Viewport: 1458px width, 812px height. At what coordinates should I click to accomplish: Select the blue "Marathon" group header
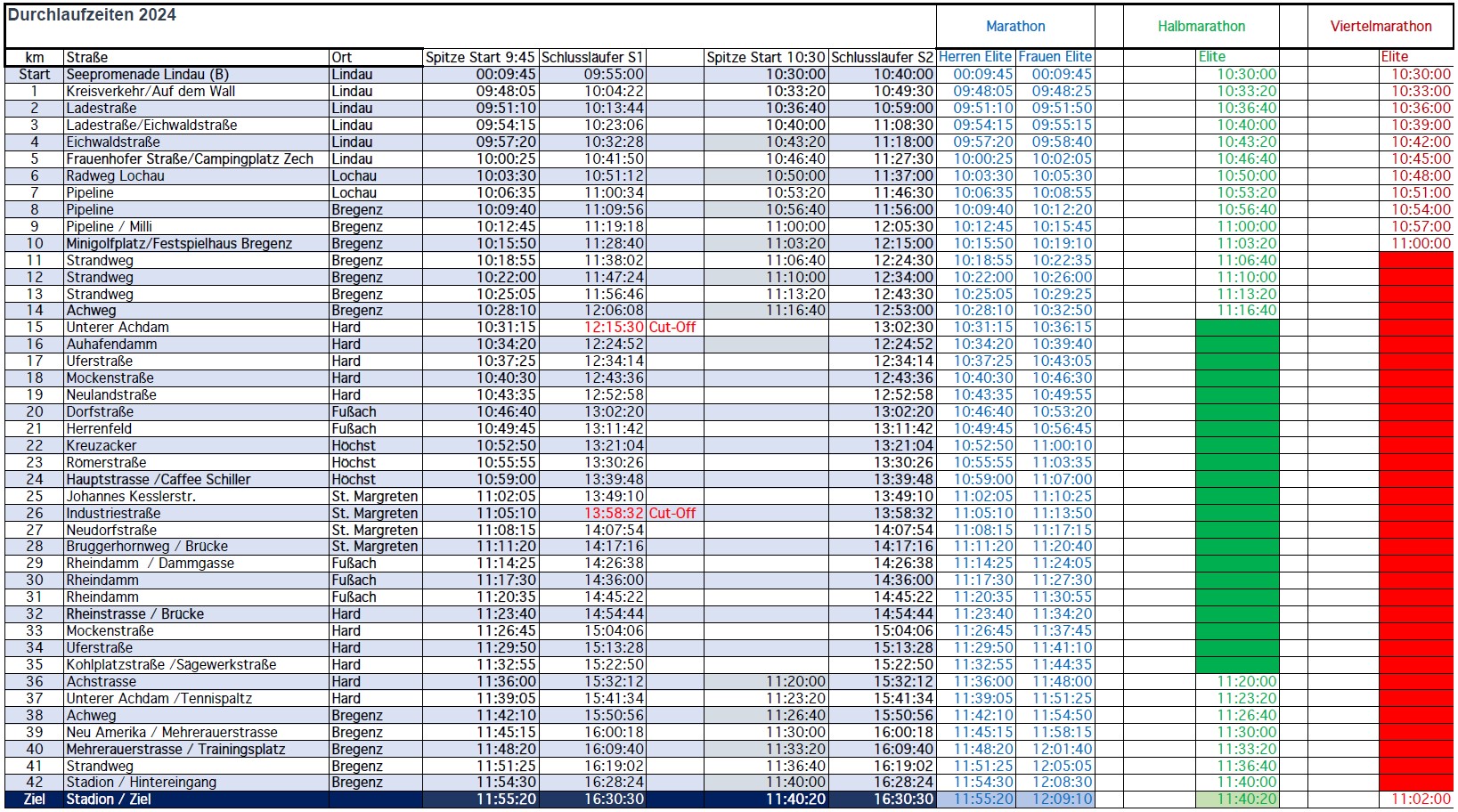tap(1014, 27)
